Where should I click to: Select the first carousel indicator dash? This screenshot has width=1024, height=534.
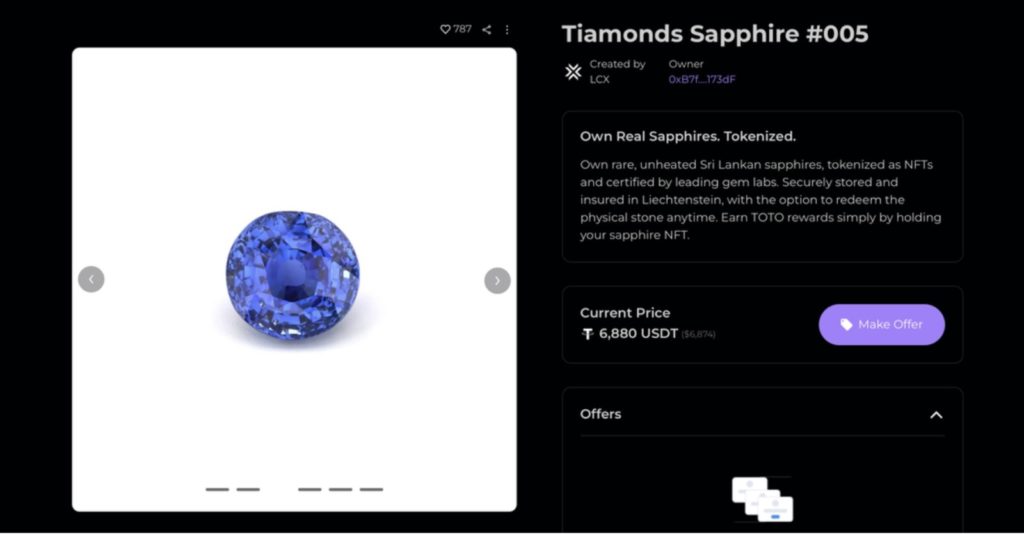tap(217, 489)
